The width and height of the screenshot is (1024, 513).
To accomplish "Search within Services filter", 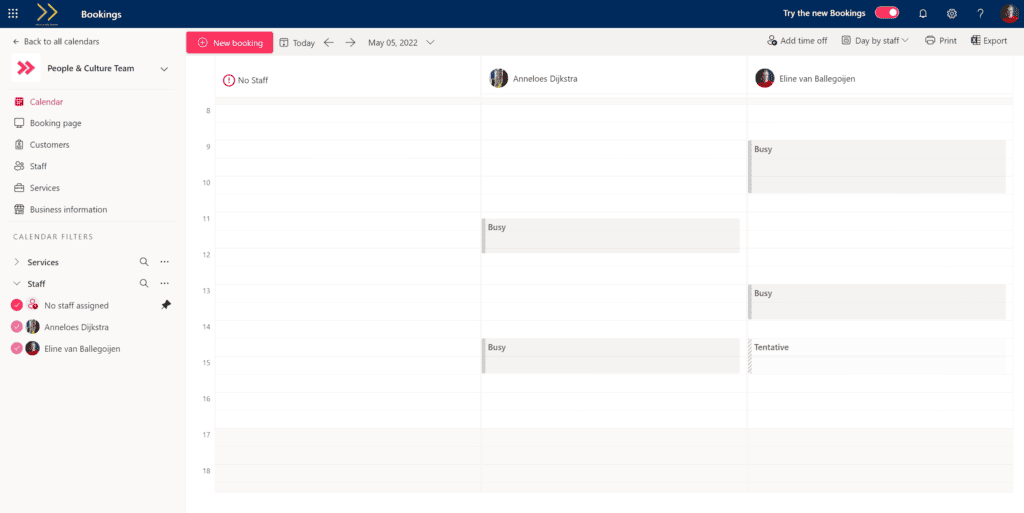I will point(144,262).
